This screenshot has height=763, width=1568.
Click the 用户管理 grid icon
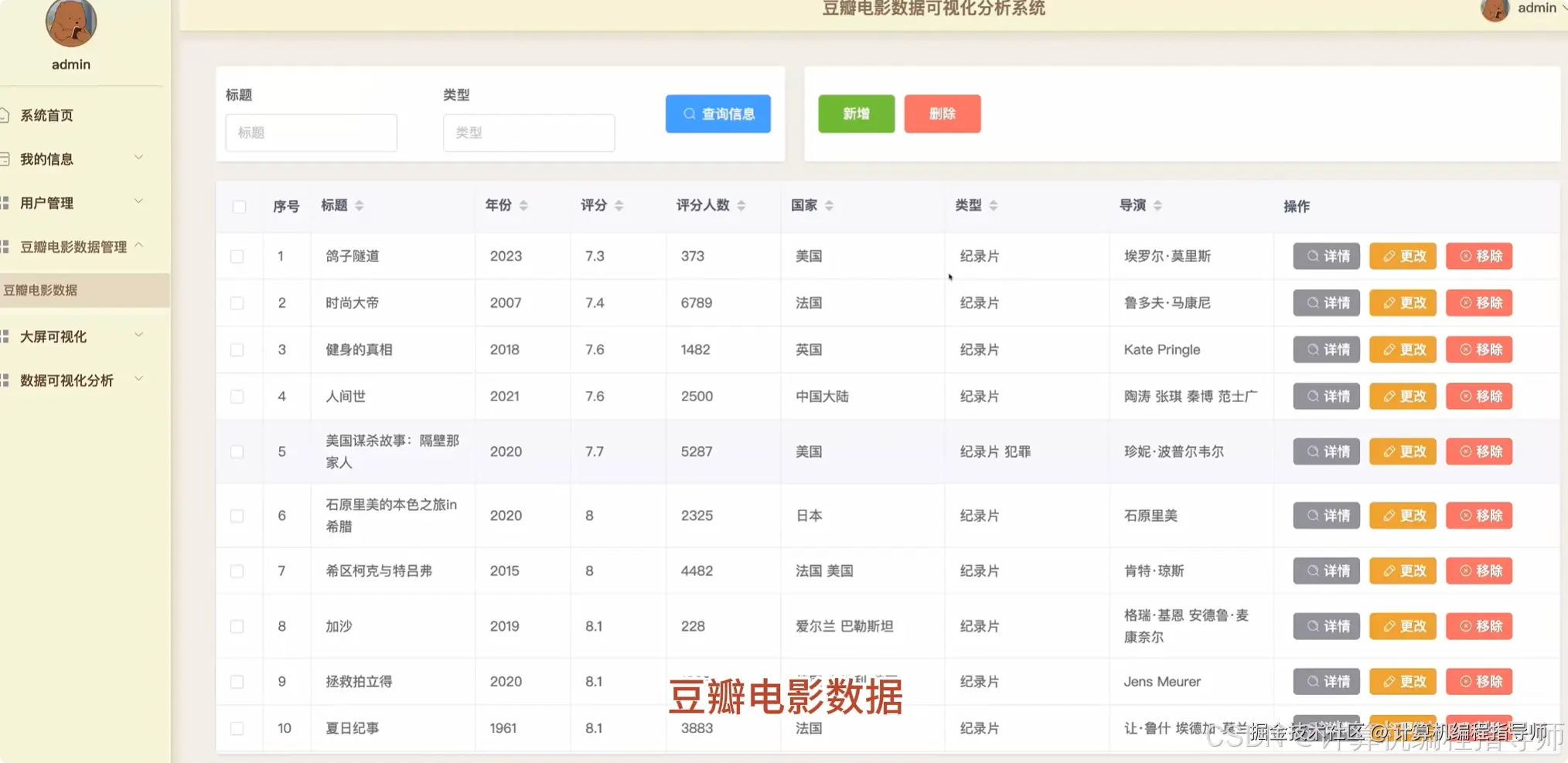pos(4,203)
